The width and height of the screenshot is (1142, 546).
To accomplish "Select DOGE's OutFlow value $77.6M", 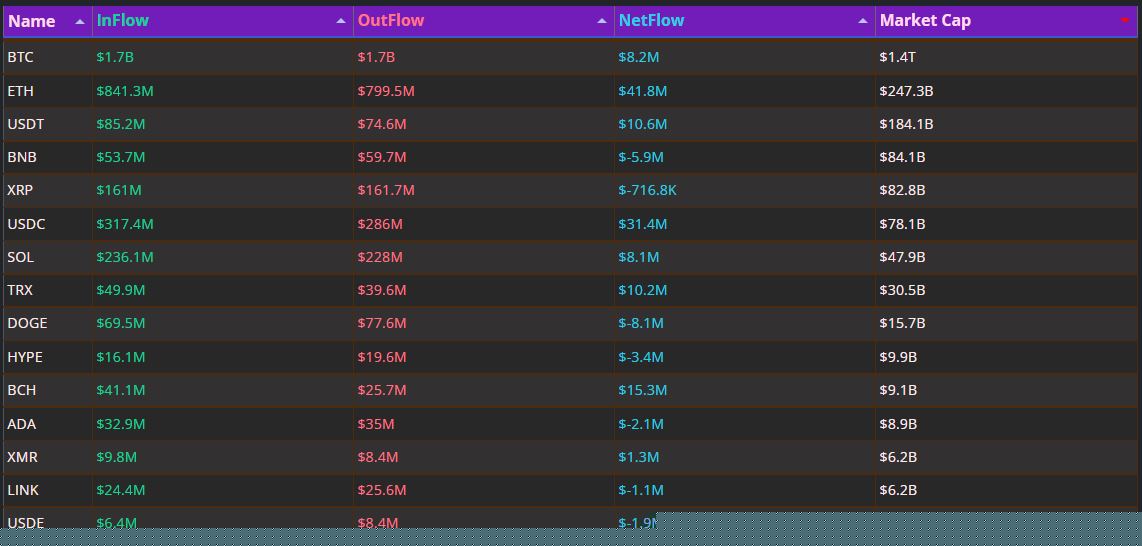I will [x=382, y=323].
